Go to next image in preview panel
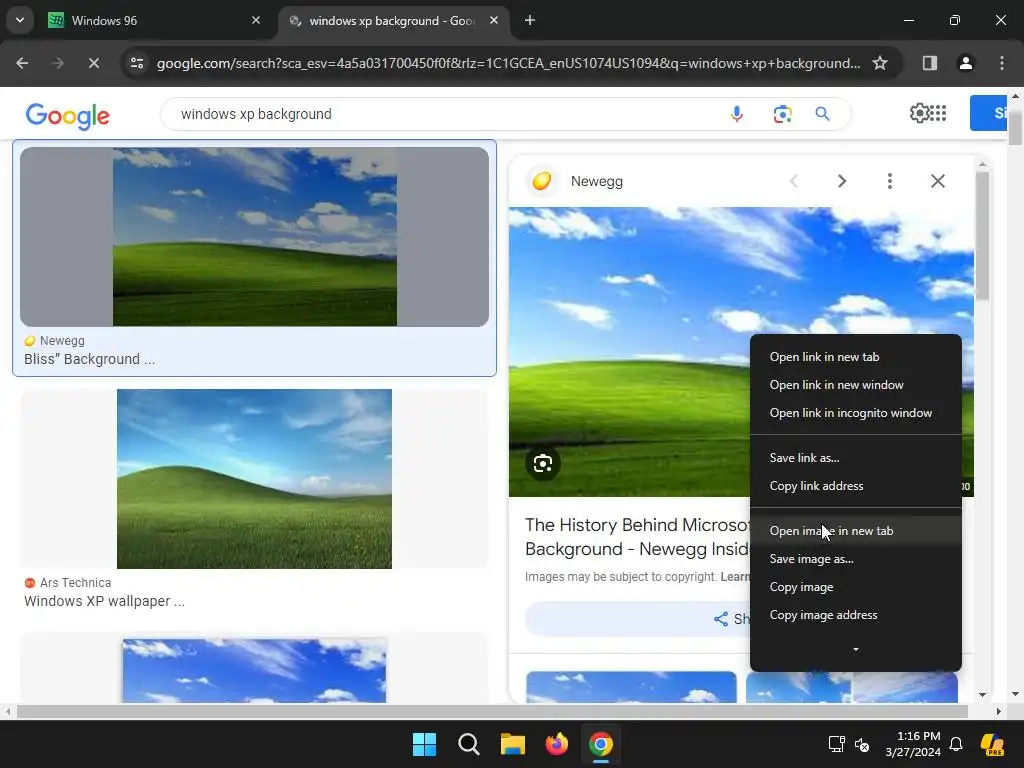Viewport: 1024px width, 768px height. [x=842, y=181]
